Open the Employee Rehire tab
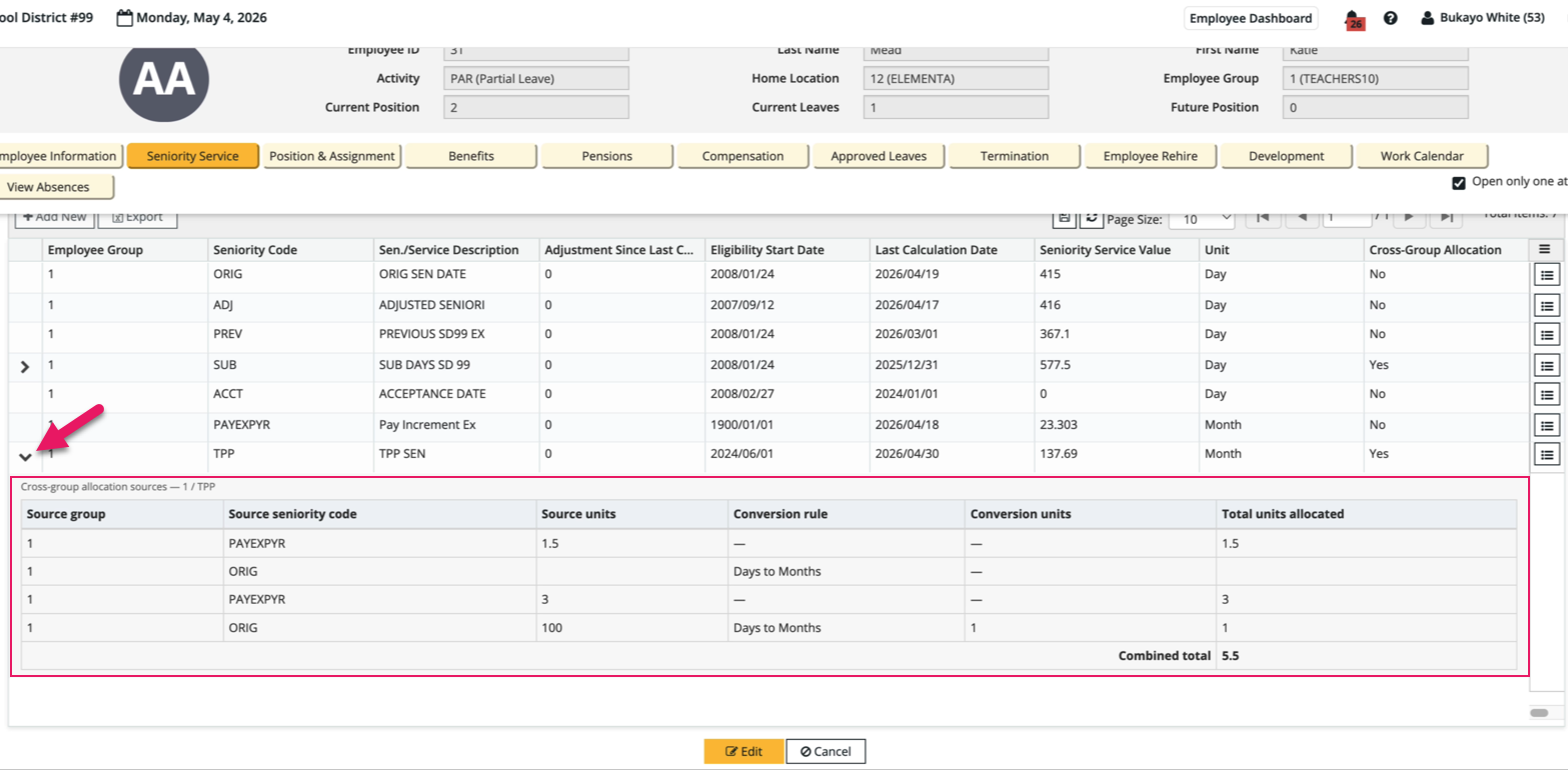The width and height of the screenshot is (1568, 770). click(1150, 156)
